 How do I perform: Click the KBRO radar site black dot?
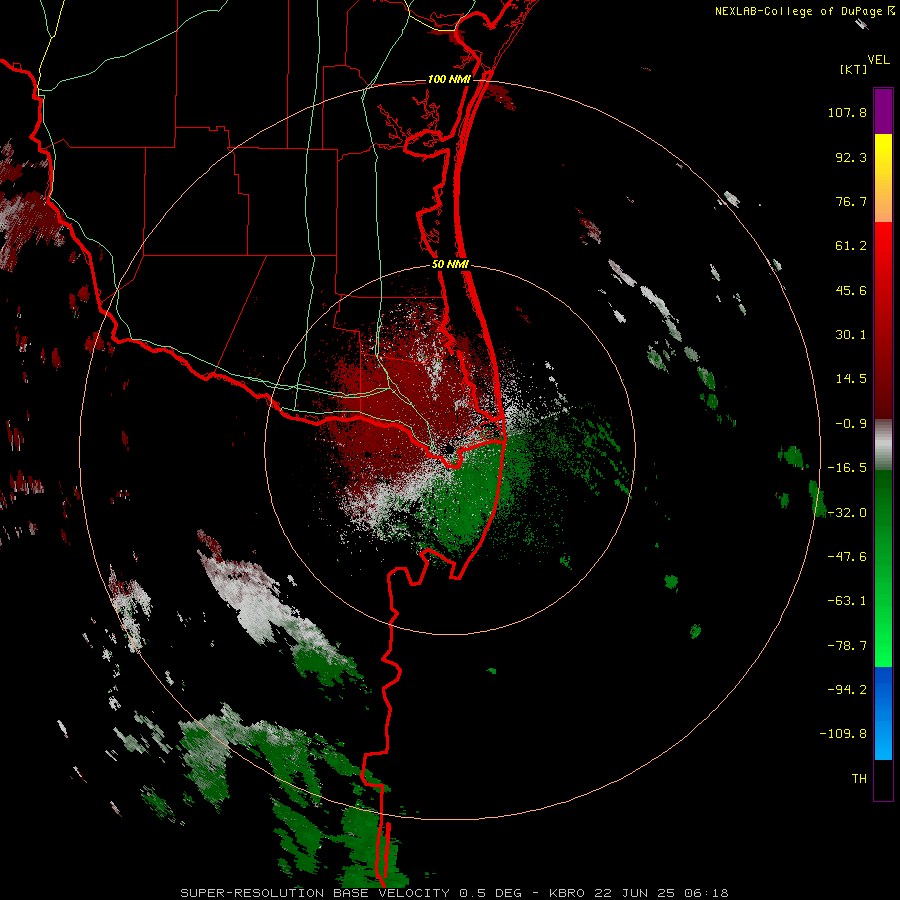pyautogui.click(x=449, y=448)
